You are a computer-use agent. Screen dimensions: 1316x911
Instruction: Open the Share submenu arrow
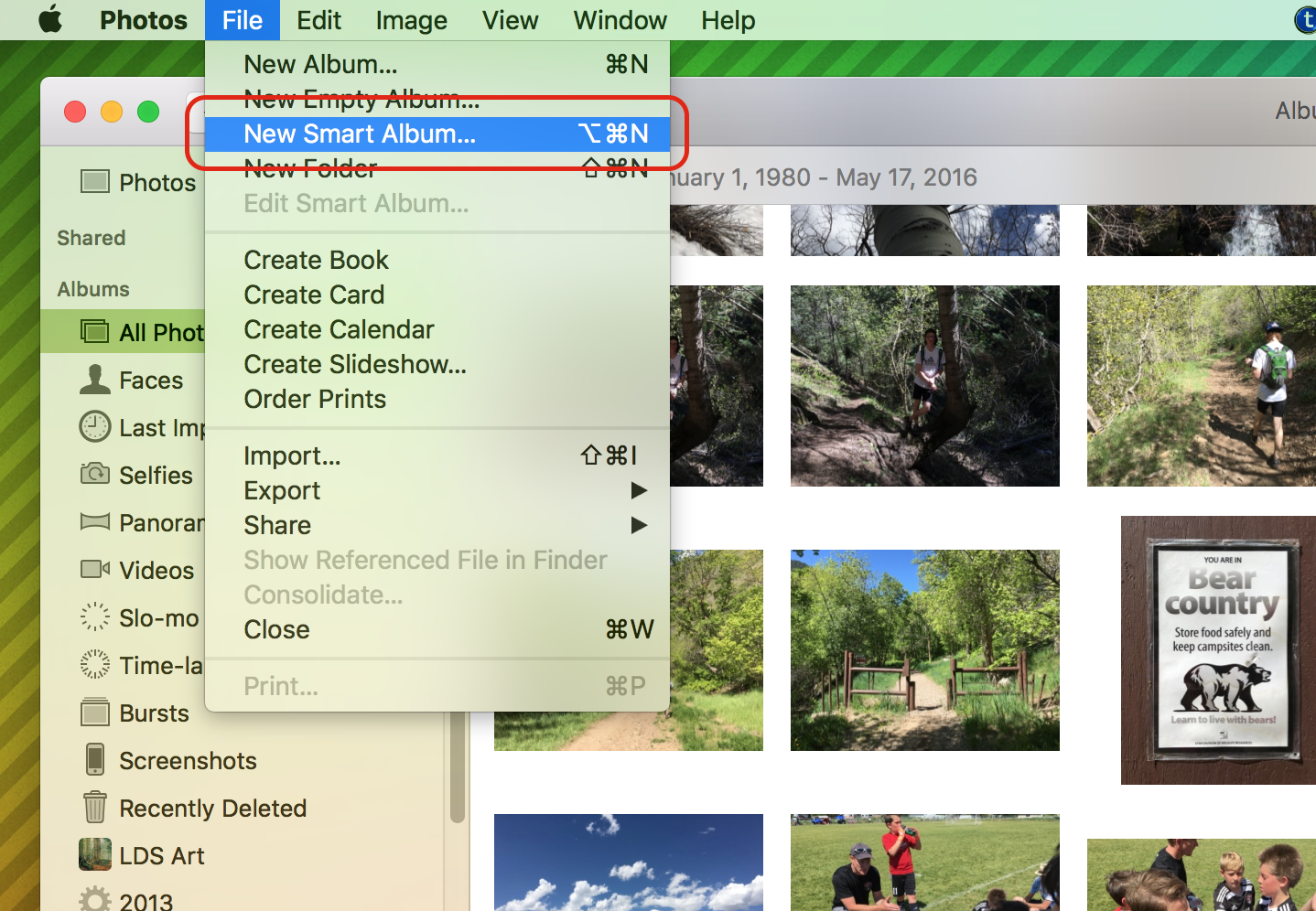(x=639, y=525)
